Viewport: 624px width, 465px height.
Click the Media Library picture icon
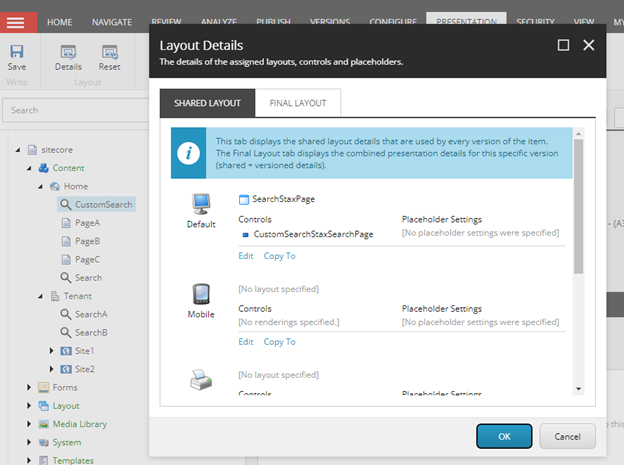(x=43, y=424)
